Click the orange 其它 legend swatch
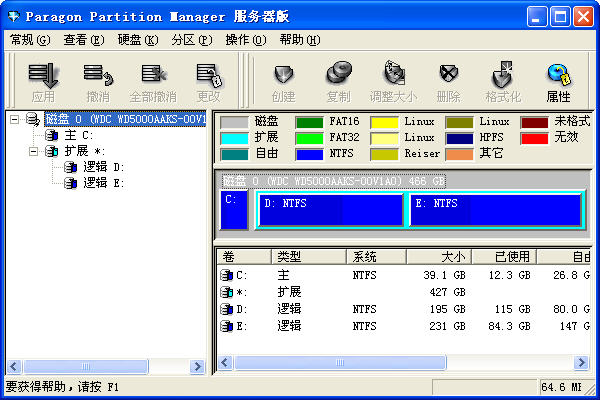600x400 pixels. click(459, 155)
